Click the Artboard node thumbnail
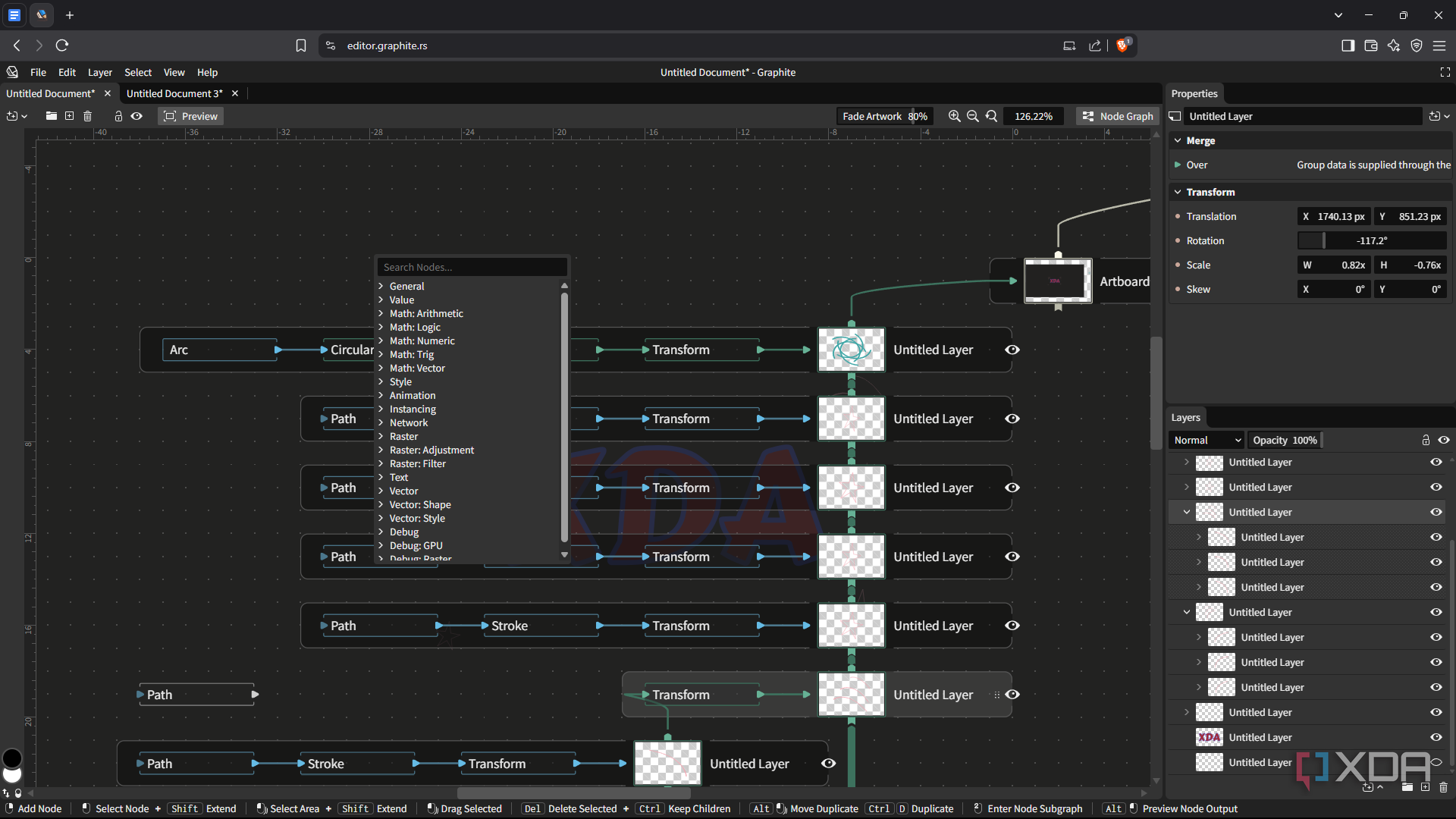Image resolution: width=1456 pixels, height=819 pixels. click(x=1058, y=281)
